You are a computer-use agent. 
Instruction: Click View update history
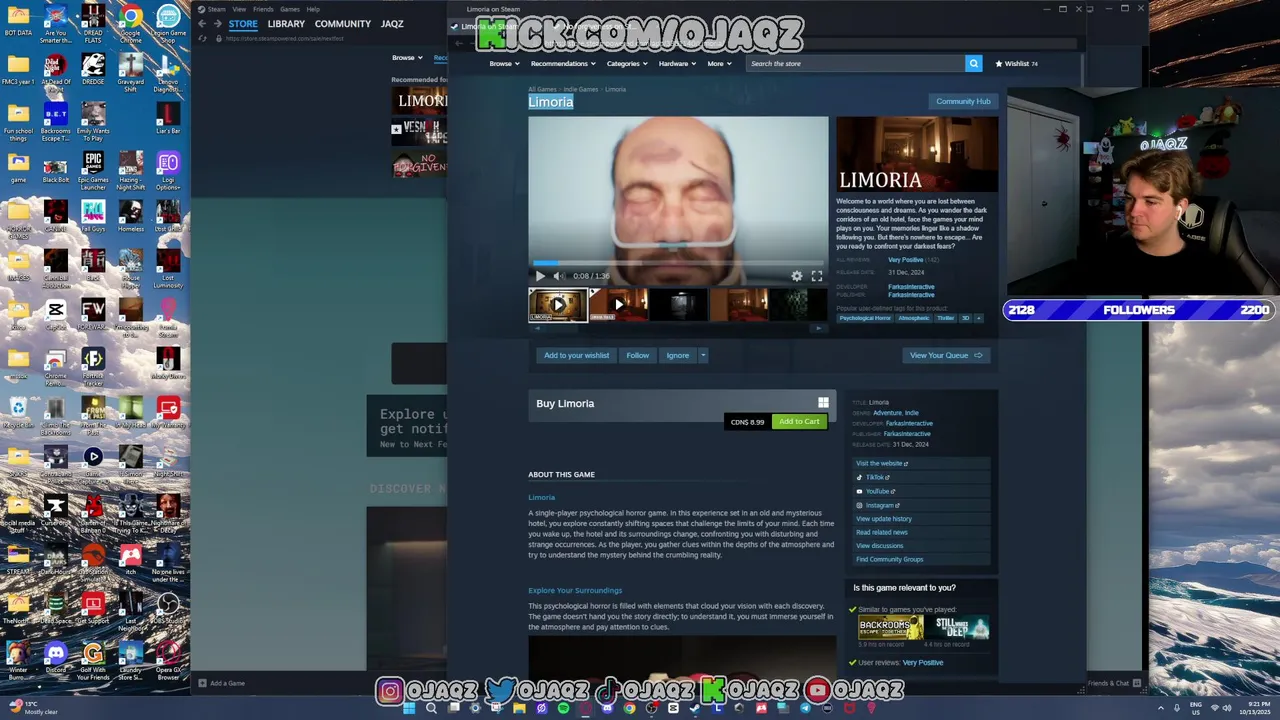(x=883, y=518)
